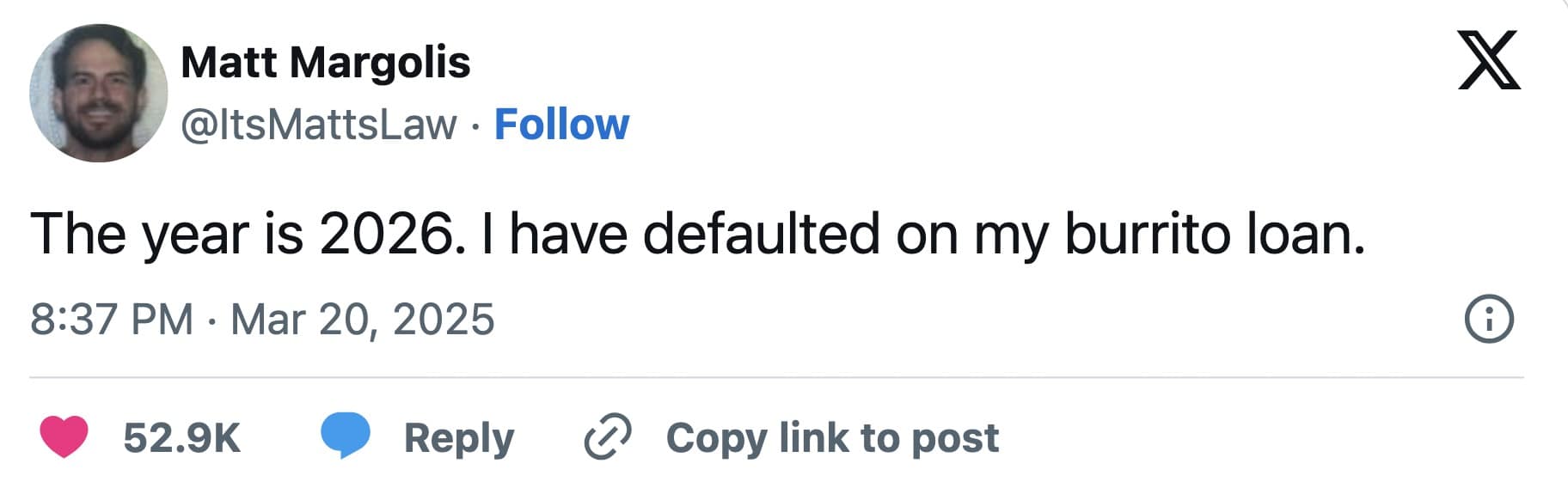The image size is (1568, 488).
Task: Click the blue reply bubble icon
Action: point(346,435)
